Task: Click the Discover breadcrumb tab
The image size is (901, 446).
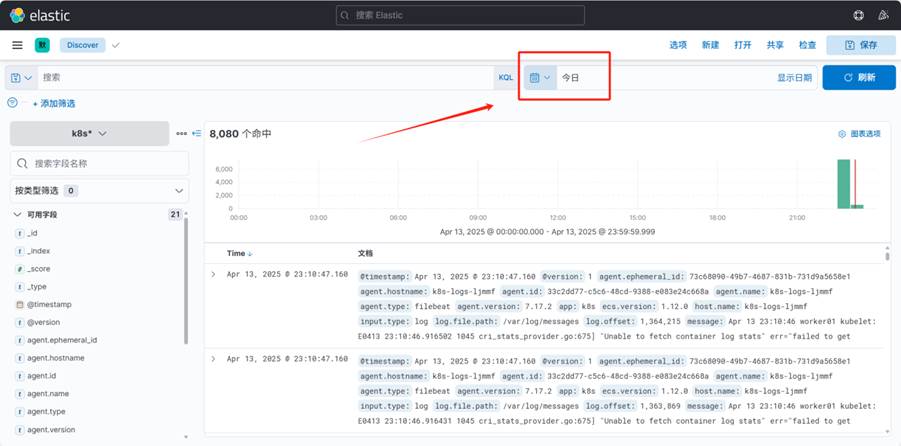Action: tap(82, 45)
